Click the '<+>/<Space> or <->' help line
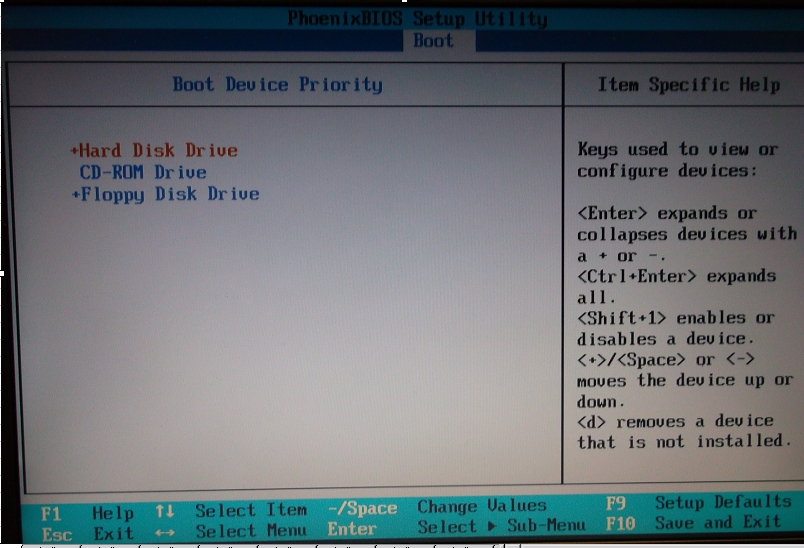The height and width of the screenshot is (548, 804). click(666, 360)
